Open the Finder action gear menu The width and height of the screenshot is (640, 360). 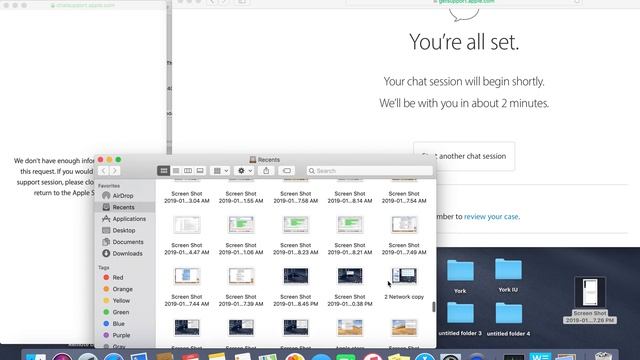(245, 171)
